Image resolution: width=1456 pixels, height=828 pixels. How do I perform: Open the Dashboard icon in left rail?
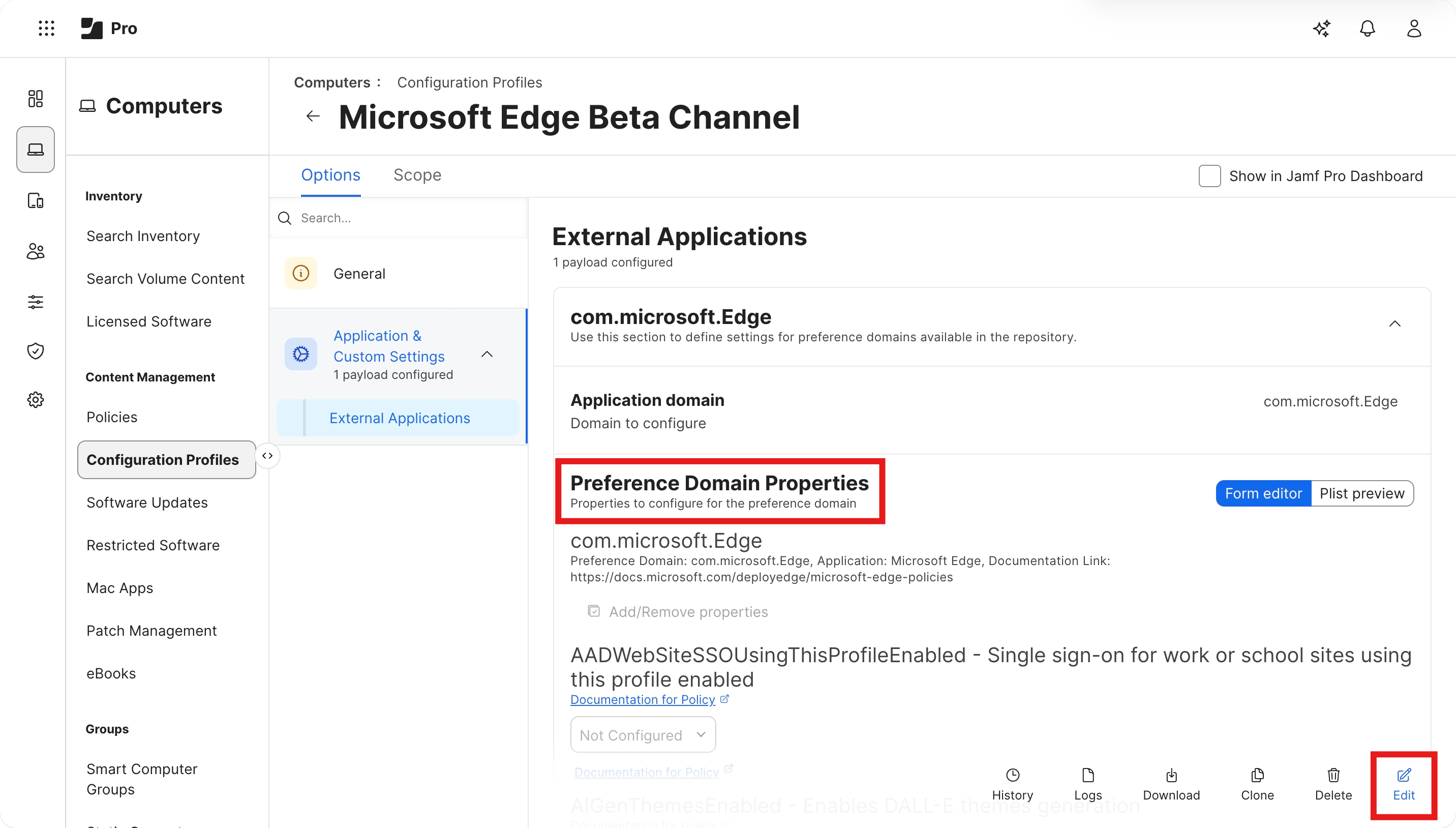tap(35, 98)
